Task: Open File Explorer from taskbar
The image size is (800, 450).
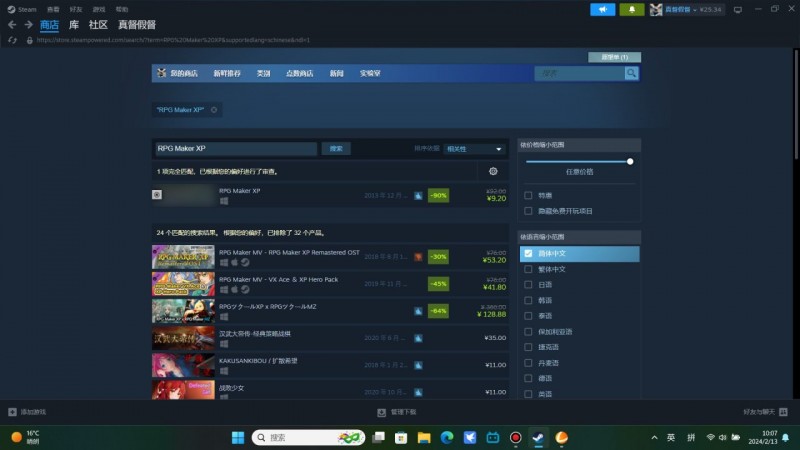Action: 423,437
